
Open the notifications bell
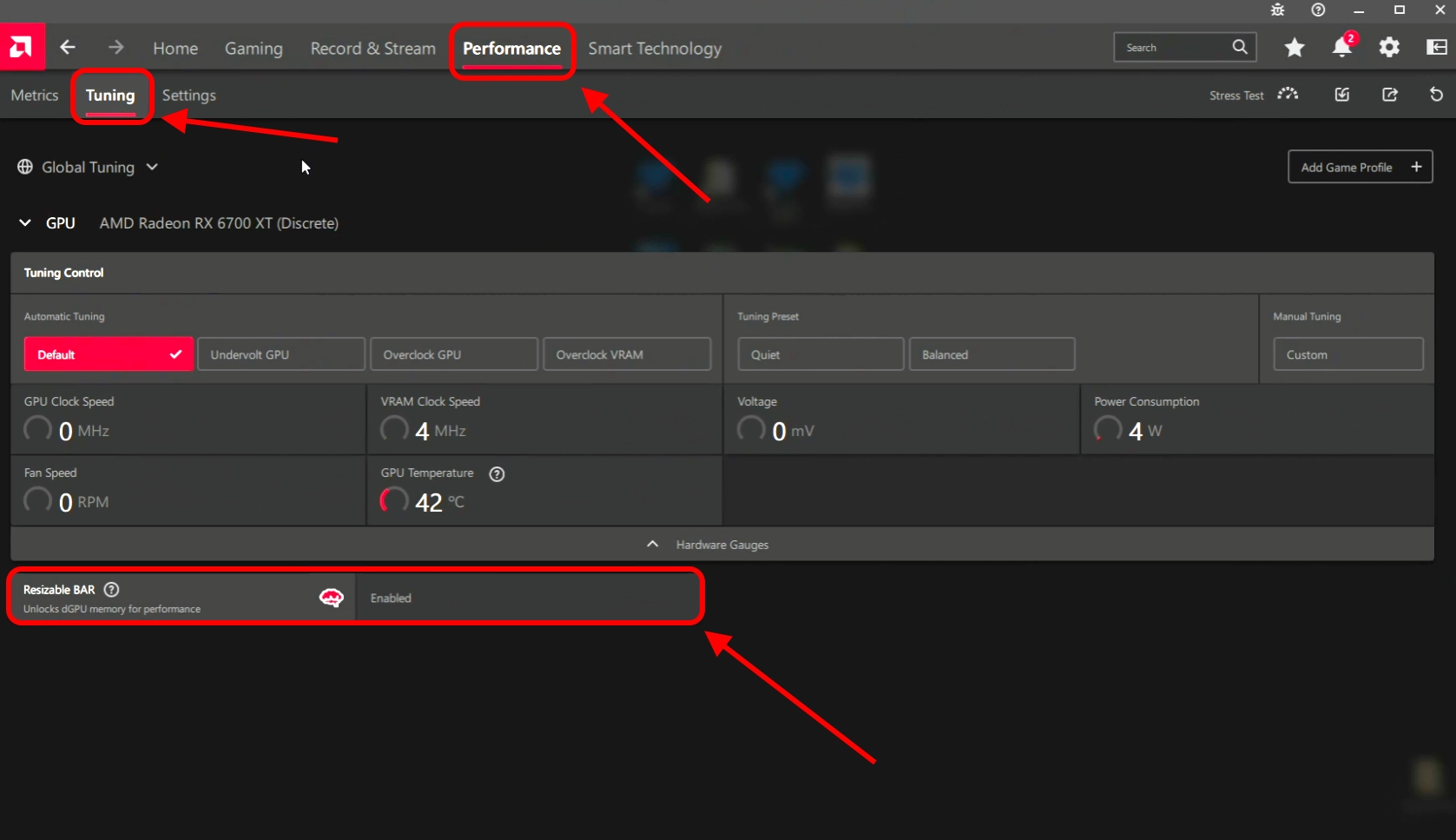pyautogui.click(x=1341, y=48)
